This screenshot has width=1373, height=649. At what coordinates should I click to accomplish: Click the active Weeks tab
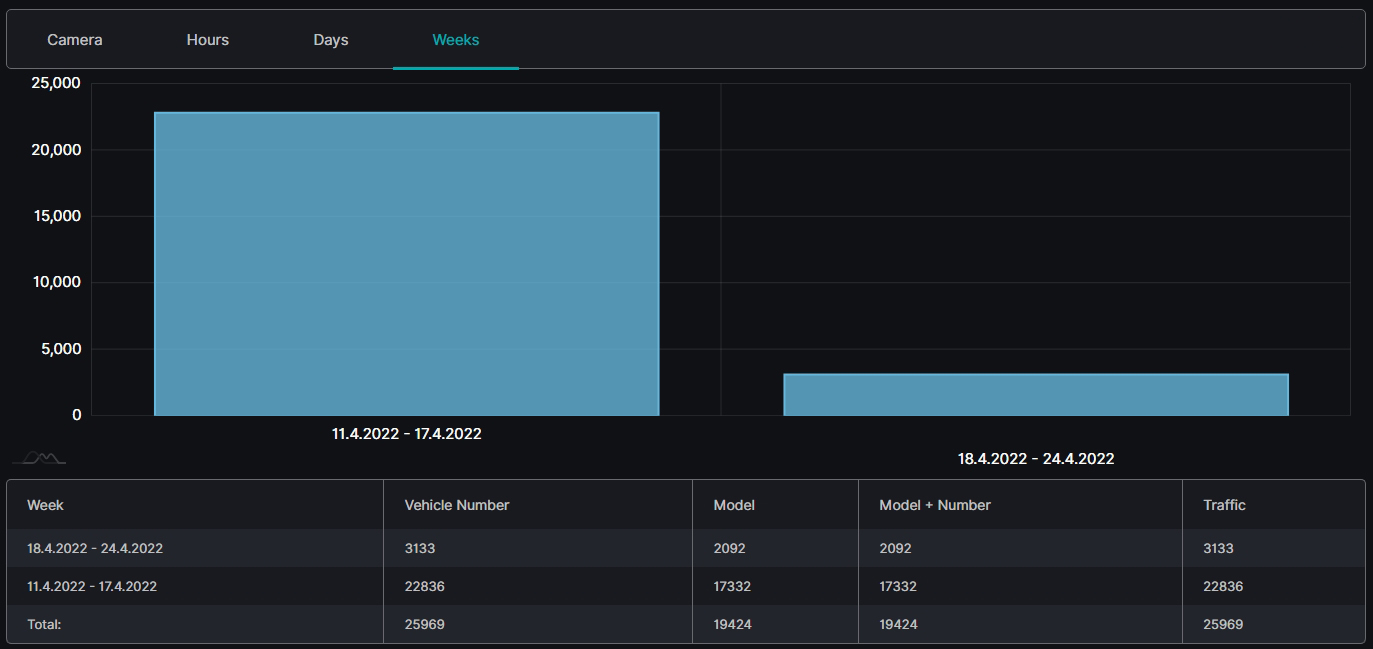pyautogui.click(x=456, y=40)
